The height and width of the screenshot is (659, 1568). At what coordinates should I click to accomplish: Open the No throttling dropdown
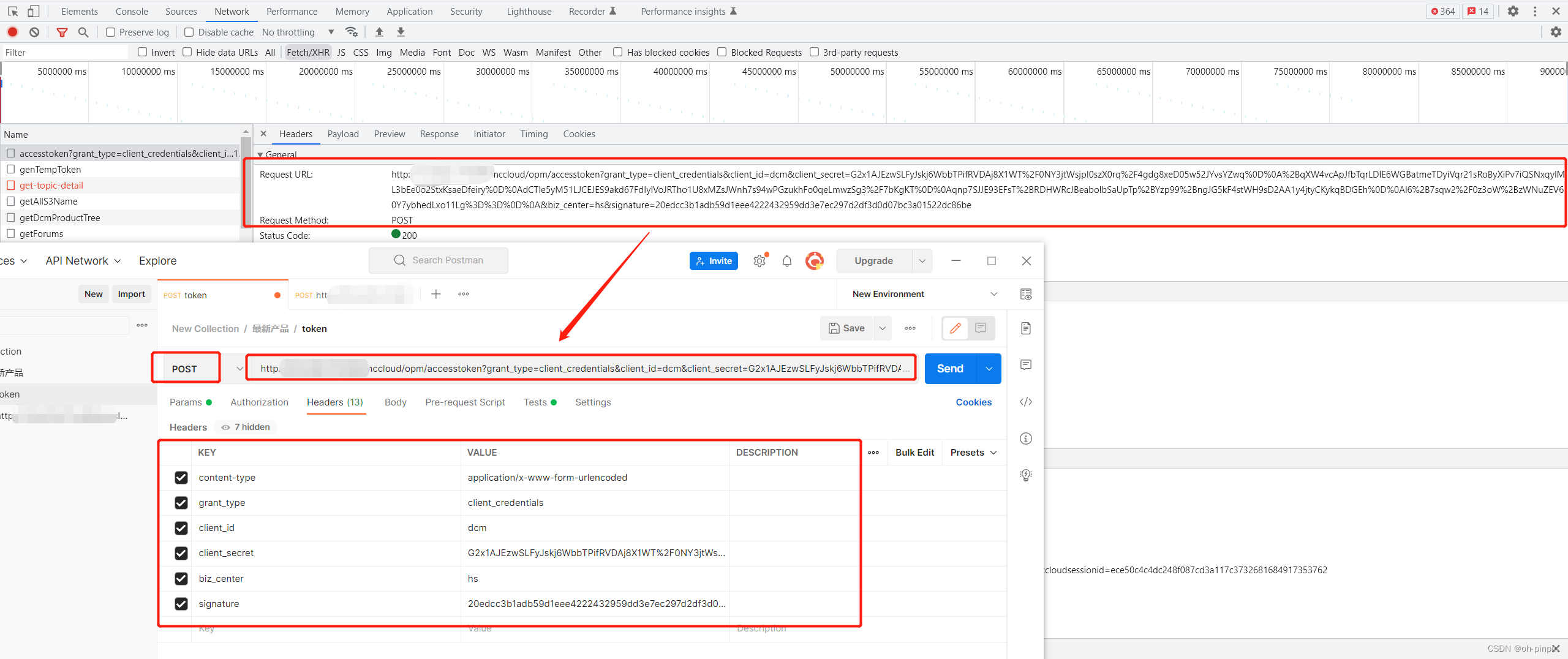pyautogui.click(x=298, y=32)
